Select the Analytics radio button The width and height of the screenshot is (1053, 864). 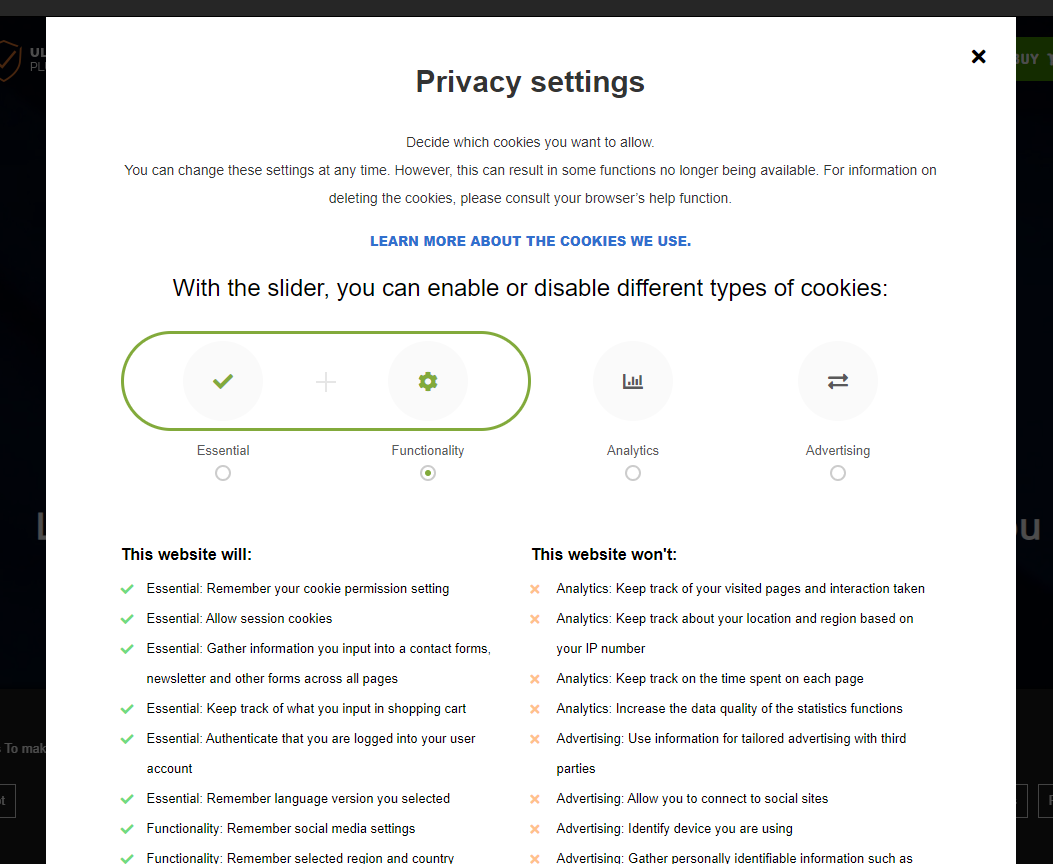pos(633,473)
